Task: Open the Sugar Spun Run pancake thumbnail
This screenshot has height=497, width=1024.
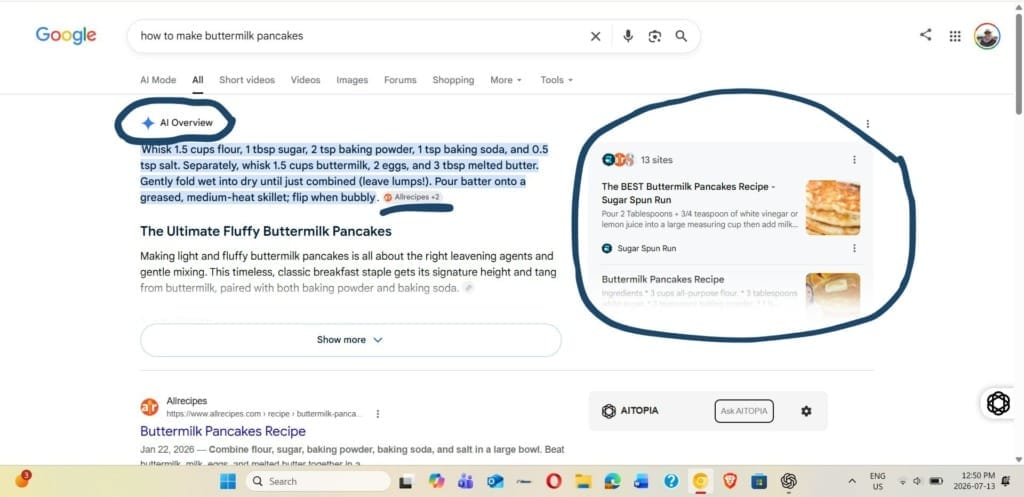Action: coord(833,208)
